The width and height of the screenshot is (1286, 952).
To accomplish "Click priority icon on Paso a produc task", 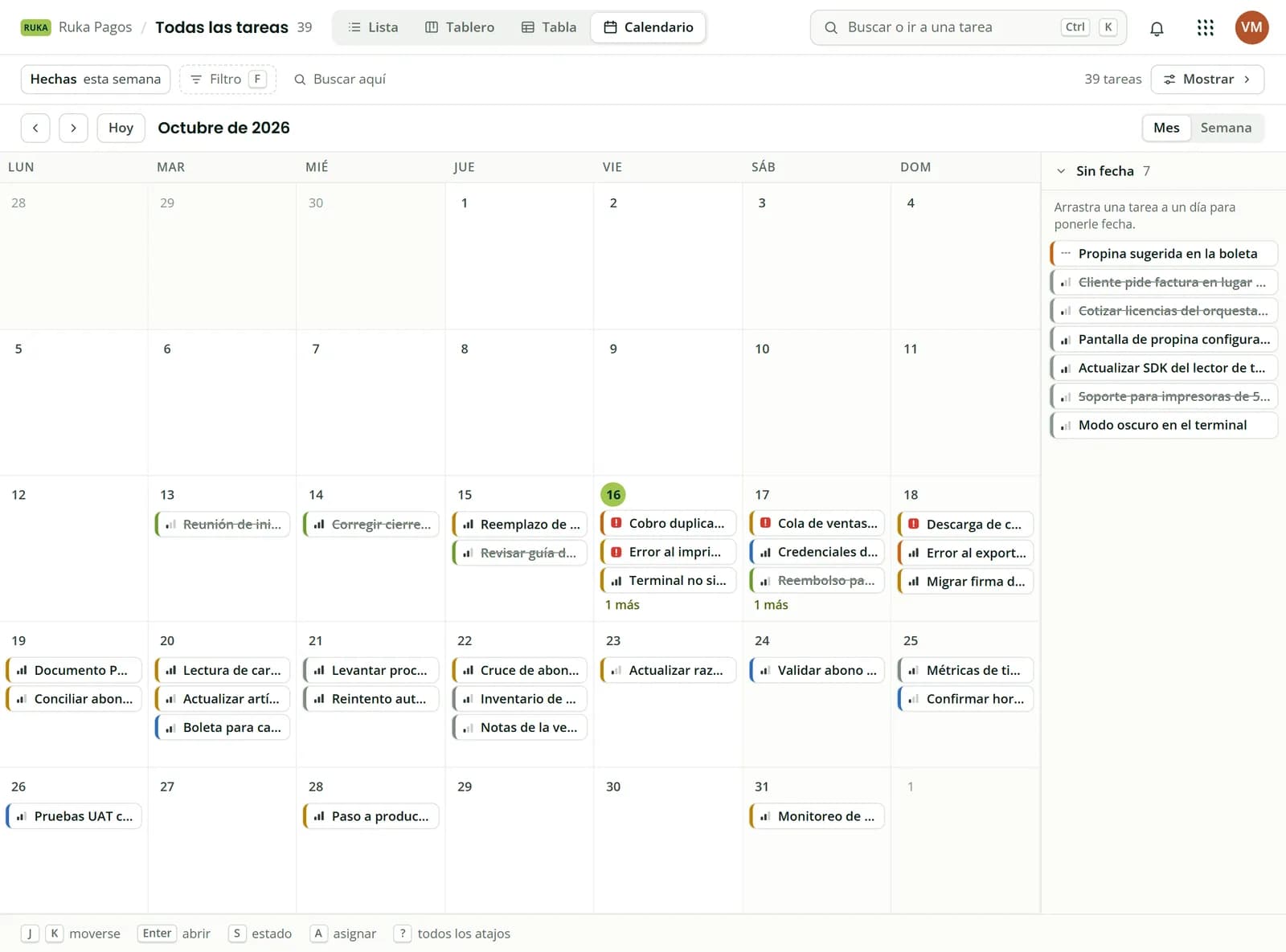I will click(x=319, y=816).
